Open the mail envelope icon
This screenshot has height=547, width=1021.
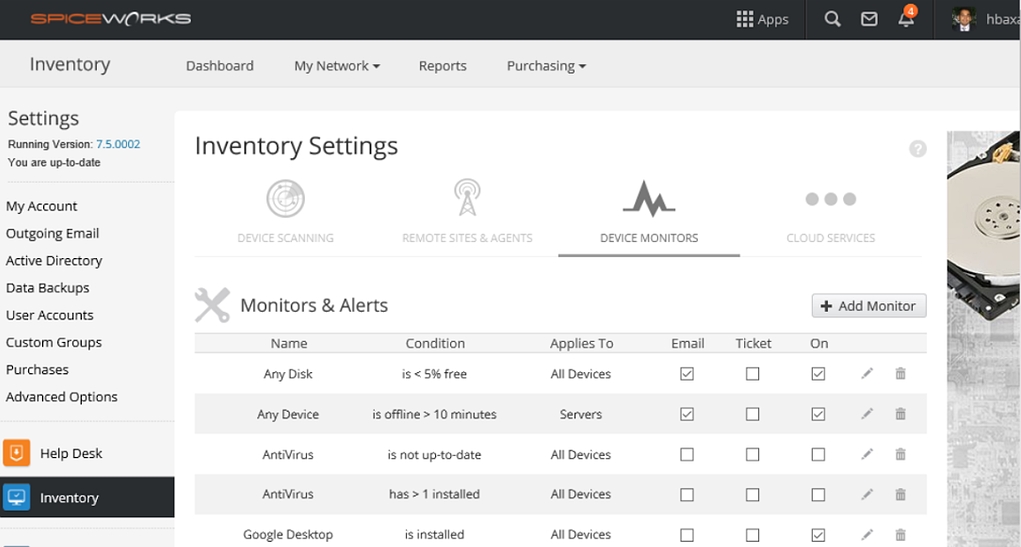(869, 19)
